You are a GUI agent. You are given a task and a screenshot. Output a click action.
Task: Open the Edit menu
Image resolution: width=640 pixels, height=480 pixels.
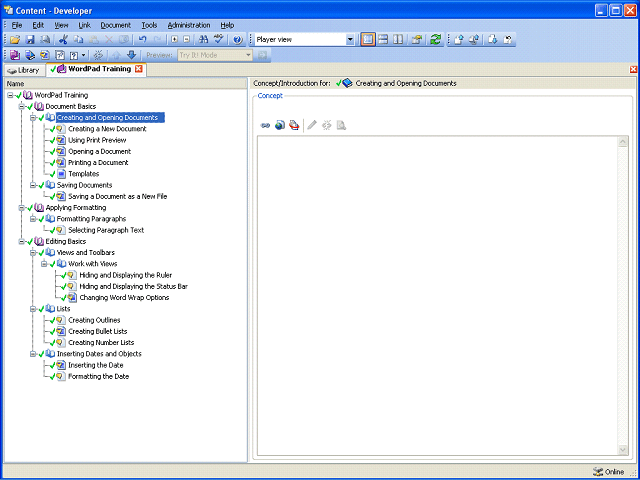coord(38,25)
